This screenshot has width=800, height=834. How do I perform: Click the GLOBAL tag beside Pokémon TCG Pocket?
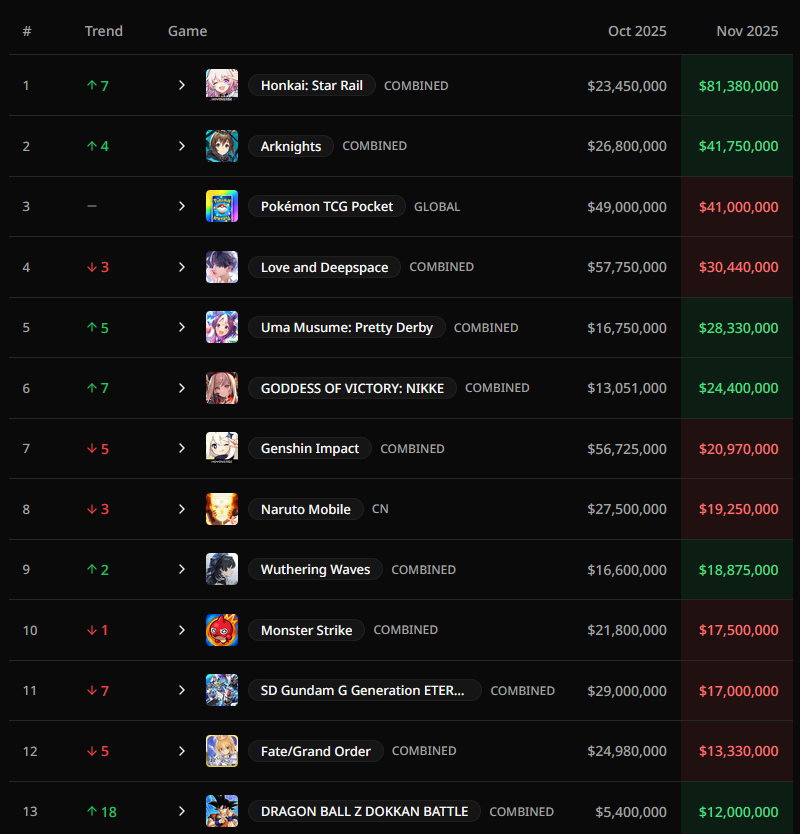pos(437,207)
